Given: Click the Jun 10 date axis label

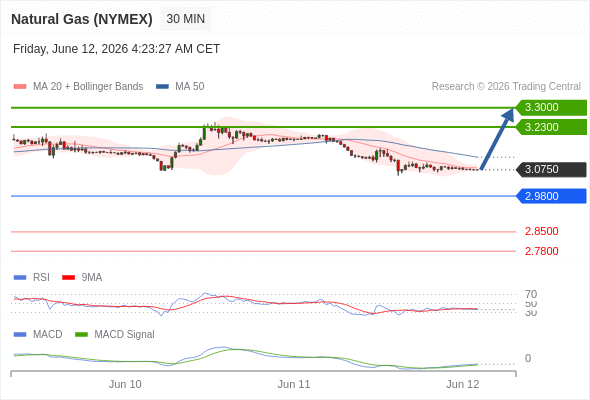Looking at the screenshot, I should pyautogui.click(x=125, y=384).
